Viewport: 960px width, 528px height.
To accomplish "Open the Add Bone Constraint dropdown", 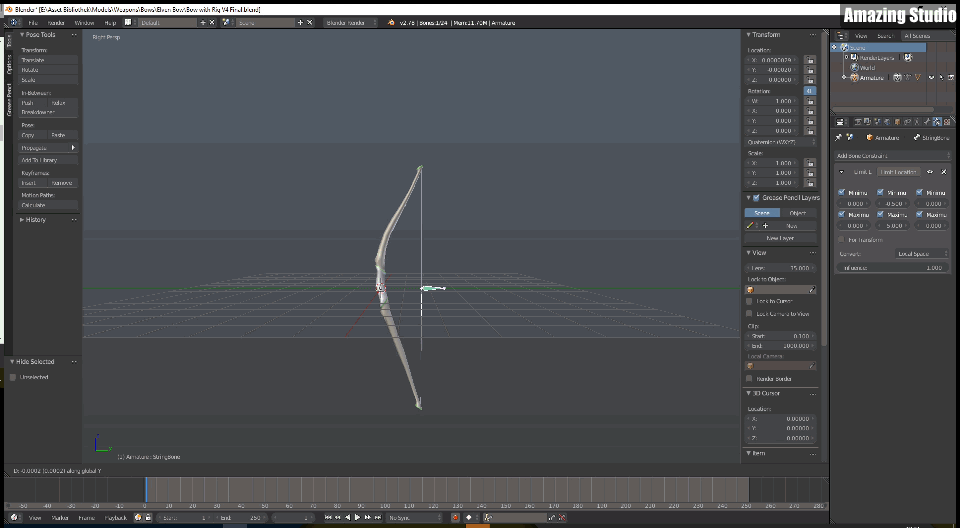I will [x=892, y=156].
